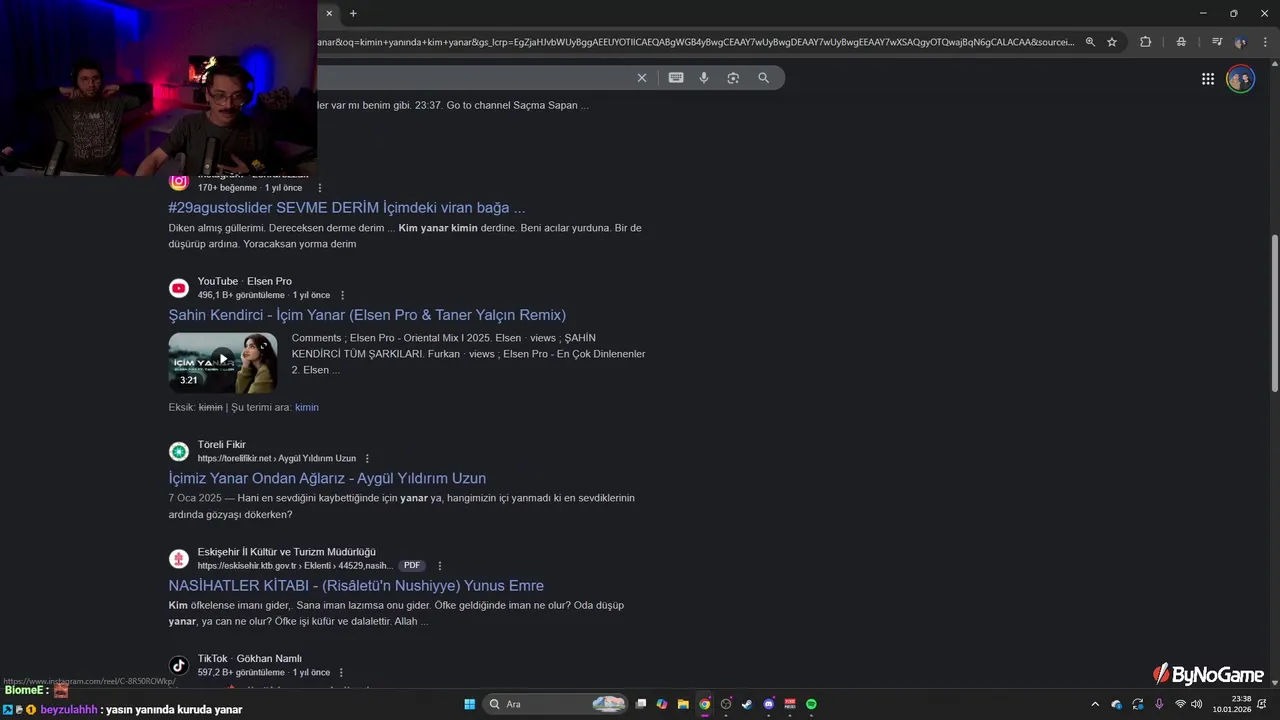
Task: Open the Google account avatar on page
Action: (1240, 79)
